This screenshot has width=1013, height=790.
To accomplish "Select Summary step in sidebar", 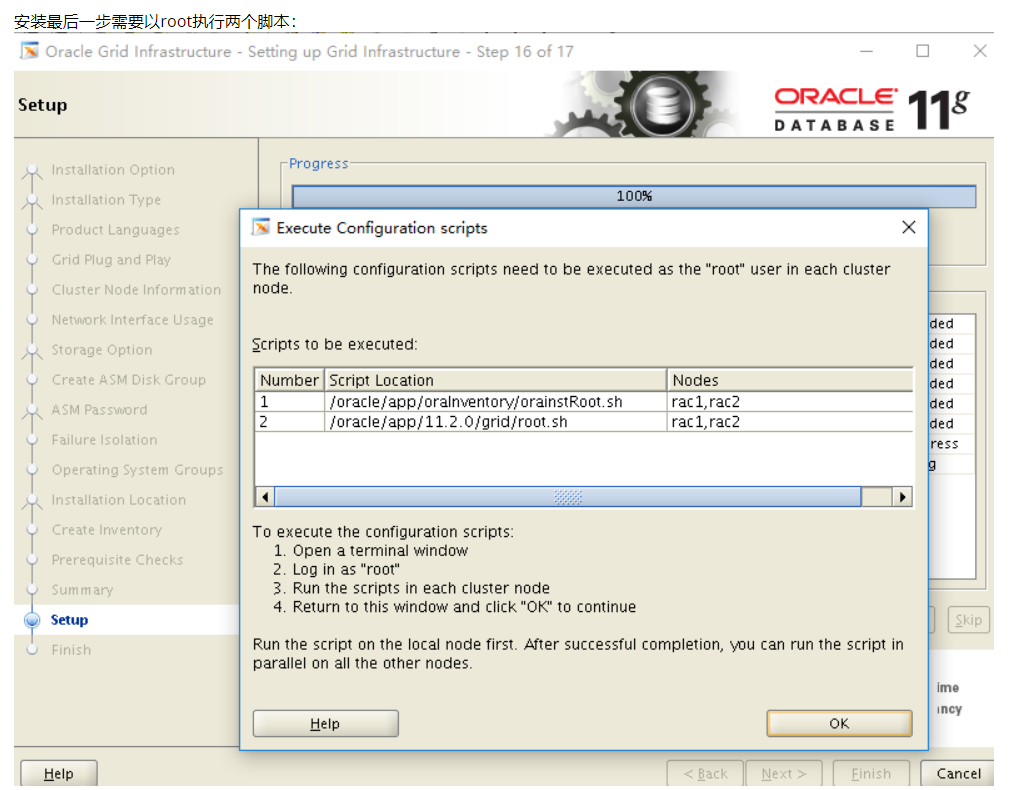I will tap(82, 590).
